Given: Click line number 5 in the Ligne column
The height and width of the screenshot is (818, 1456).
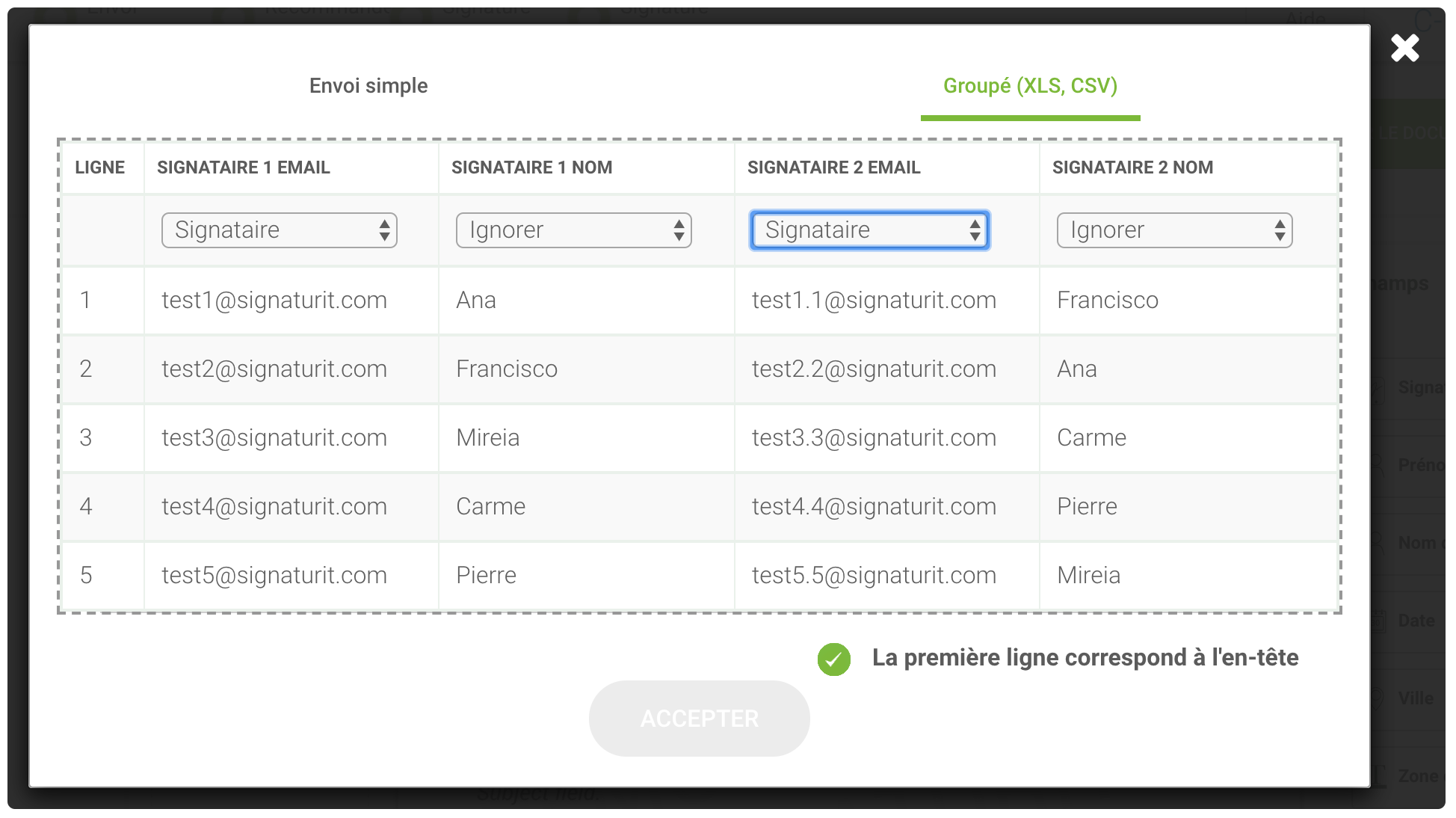Looking at the screenshot, I should tap(86, 576).
